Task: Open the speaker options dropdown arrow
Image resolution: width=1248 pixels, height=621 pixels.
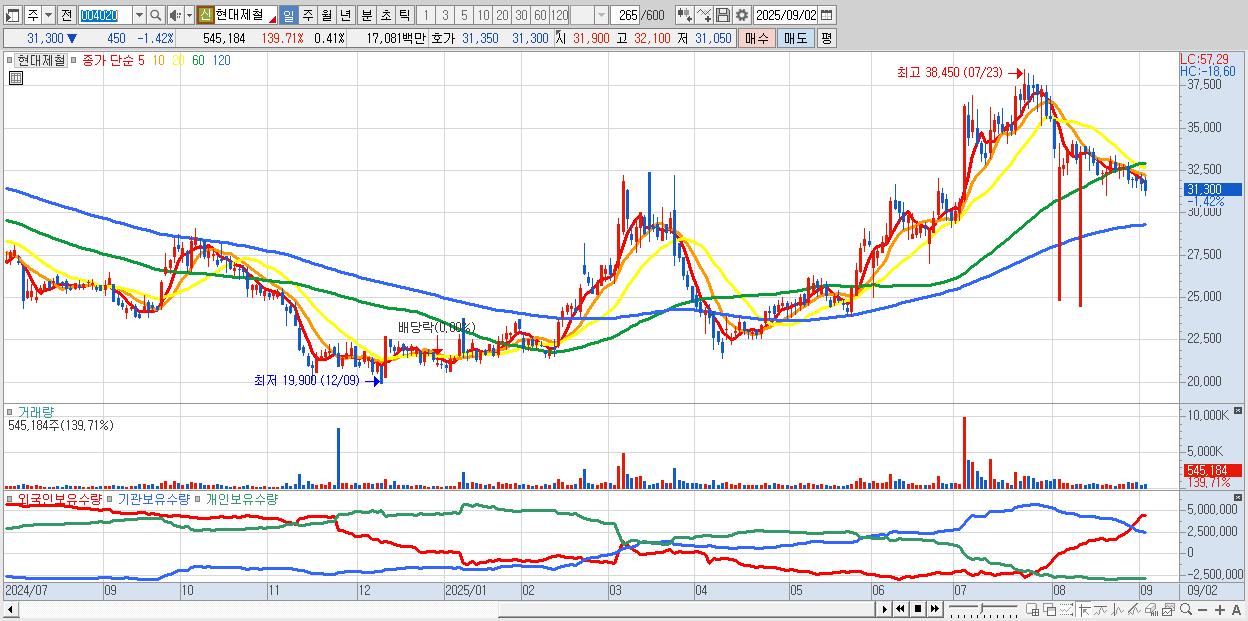Action: point(189,15)
